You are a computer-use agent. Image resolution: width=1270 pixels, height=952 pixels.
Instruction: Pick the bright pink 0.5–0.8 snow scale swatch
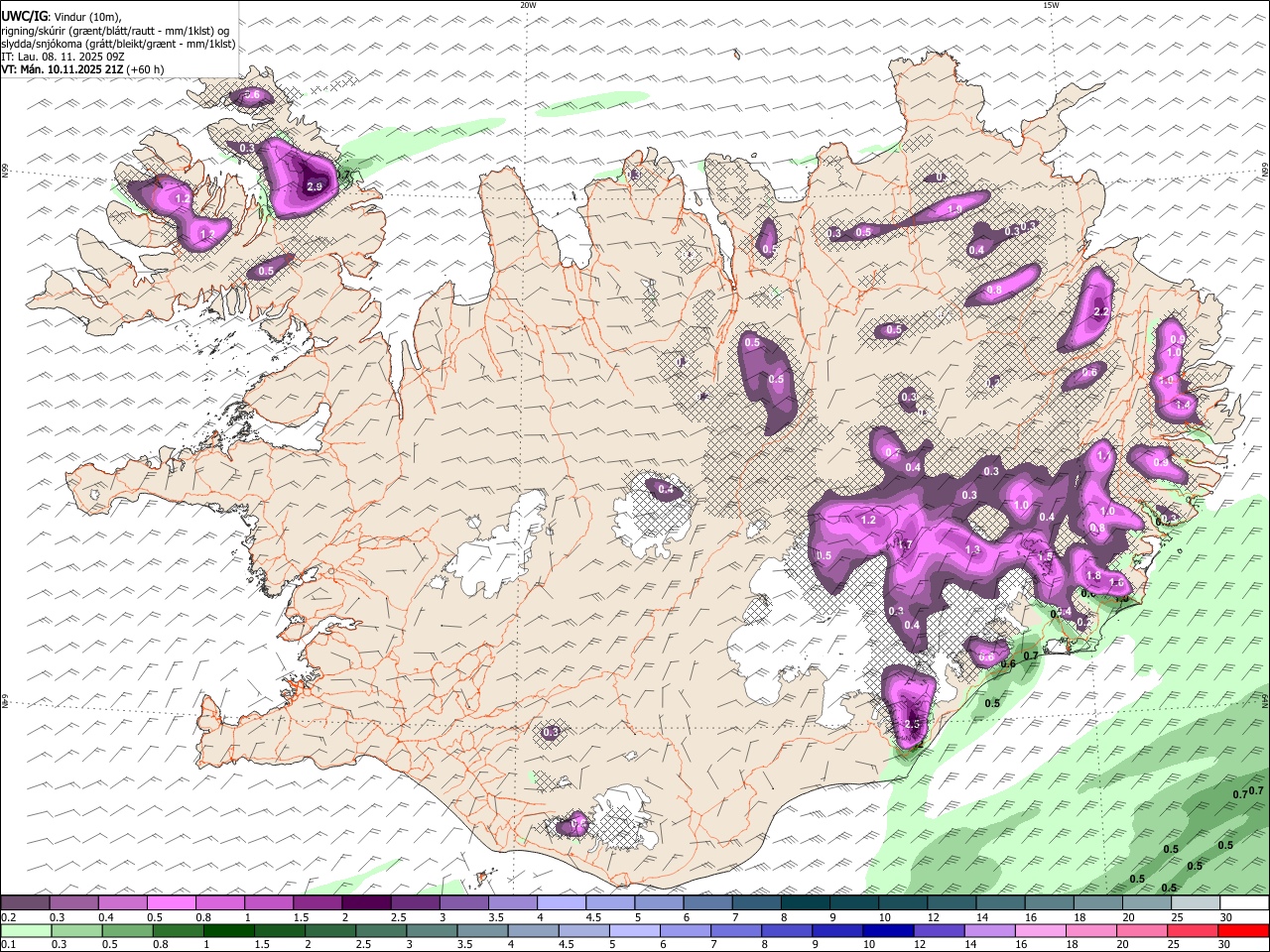(171, 902)
